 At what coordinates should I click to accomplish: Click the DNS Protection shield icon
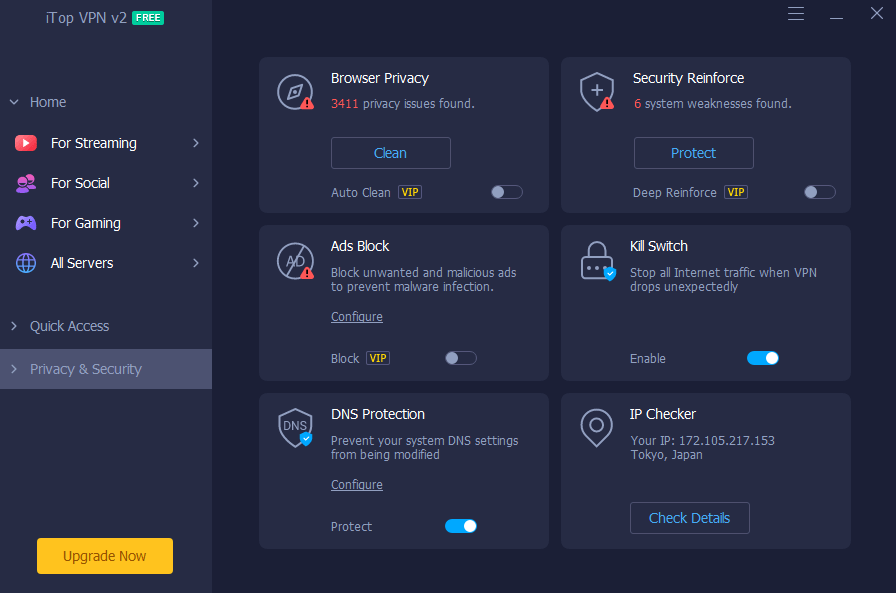tap(295, 427)
